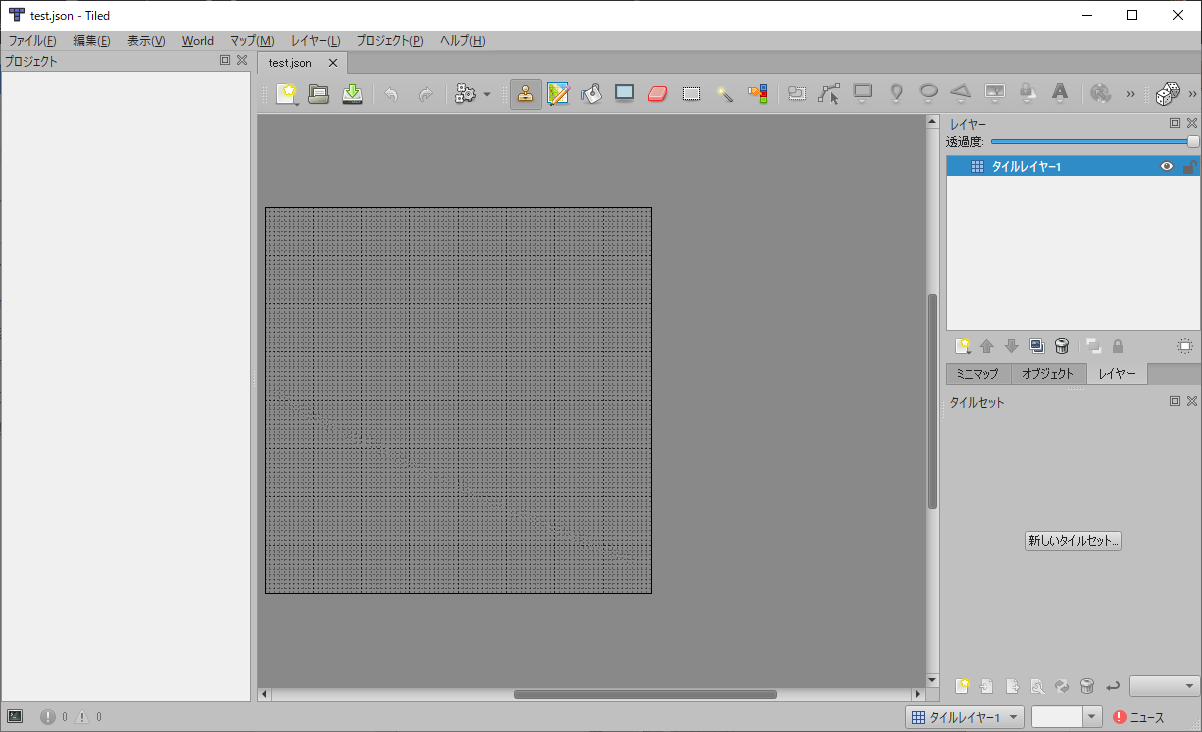Toggle the lock icon of タイルレイヤー1
This screenshot has height=732, width=1202.
(x=1189, y=167)
